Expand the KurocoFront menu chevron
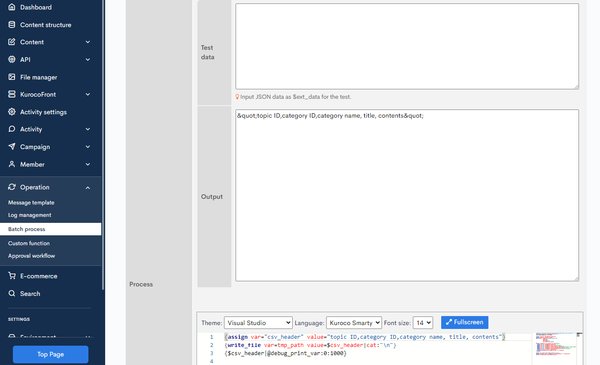Viewport: 600px width, 365px height. 88,95
